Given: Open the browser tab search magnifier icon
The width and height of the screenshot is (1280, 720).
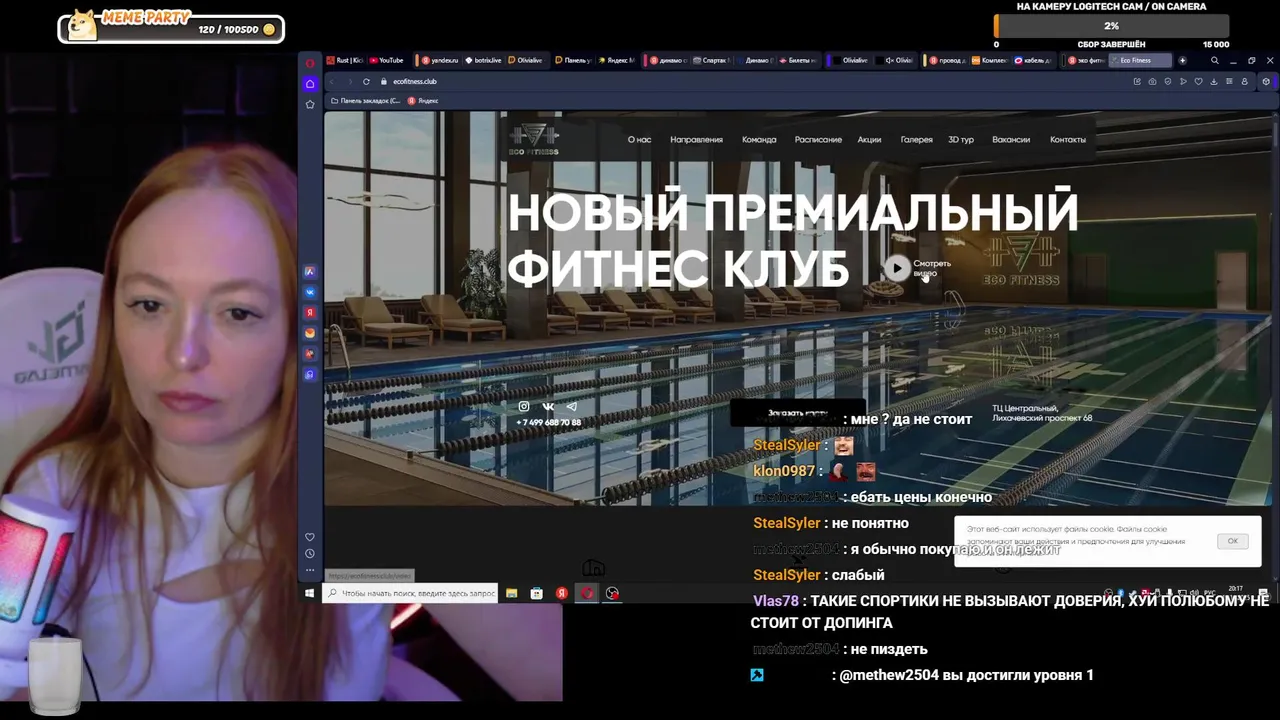Looking at the screenshot, I should point(1215,60).
